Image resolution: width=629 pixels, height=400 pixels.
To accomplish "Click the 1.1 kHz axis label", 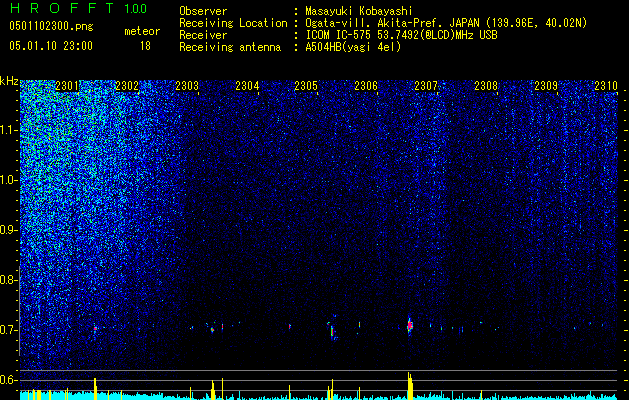I will 8,130.
